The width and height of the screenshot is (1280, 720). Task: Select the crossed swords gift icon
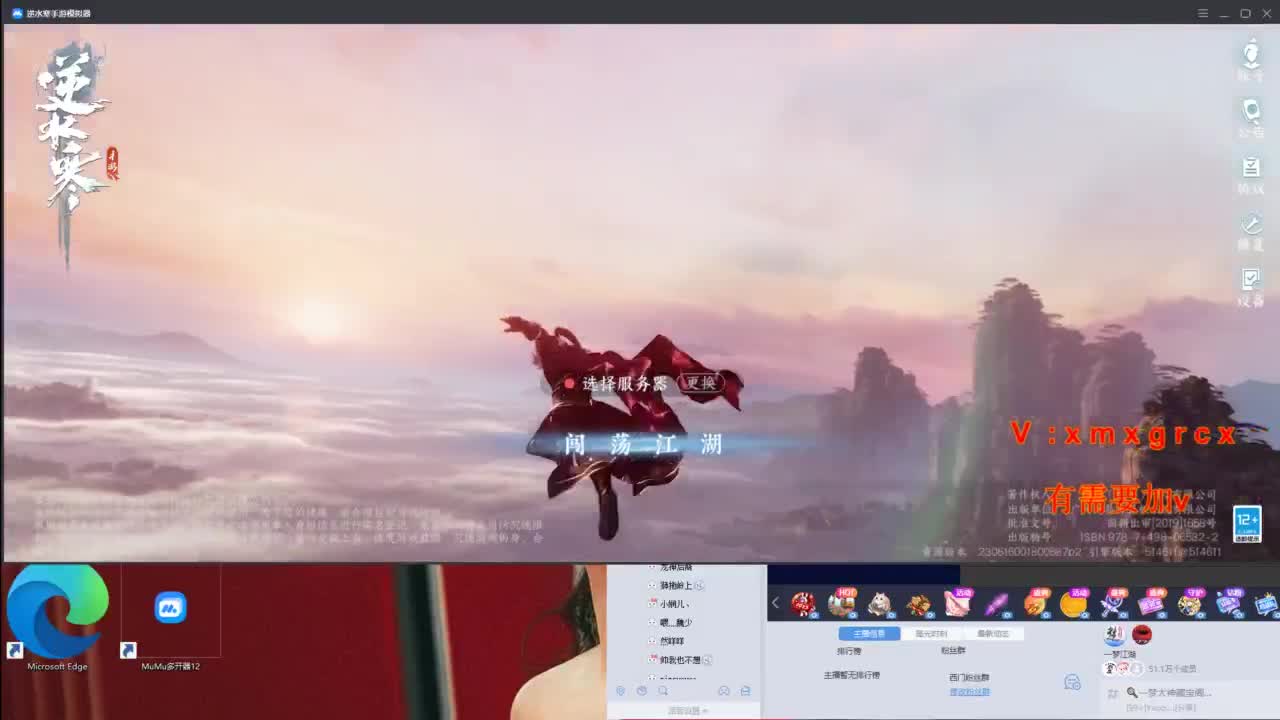coord(1112,603)
